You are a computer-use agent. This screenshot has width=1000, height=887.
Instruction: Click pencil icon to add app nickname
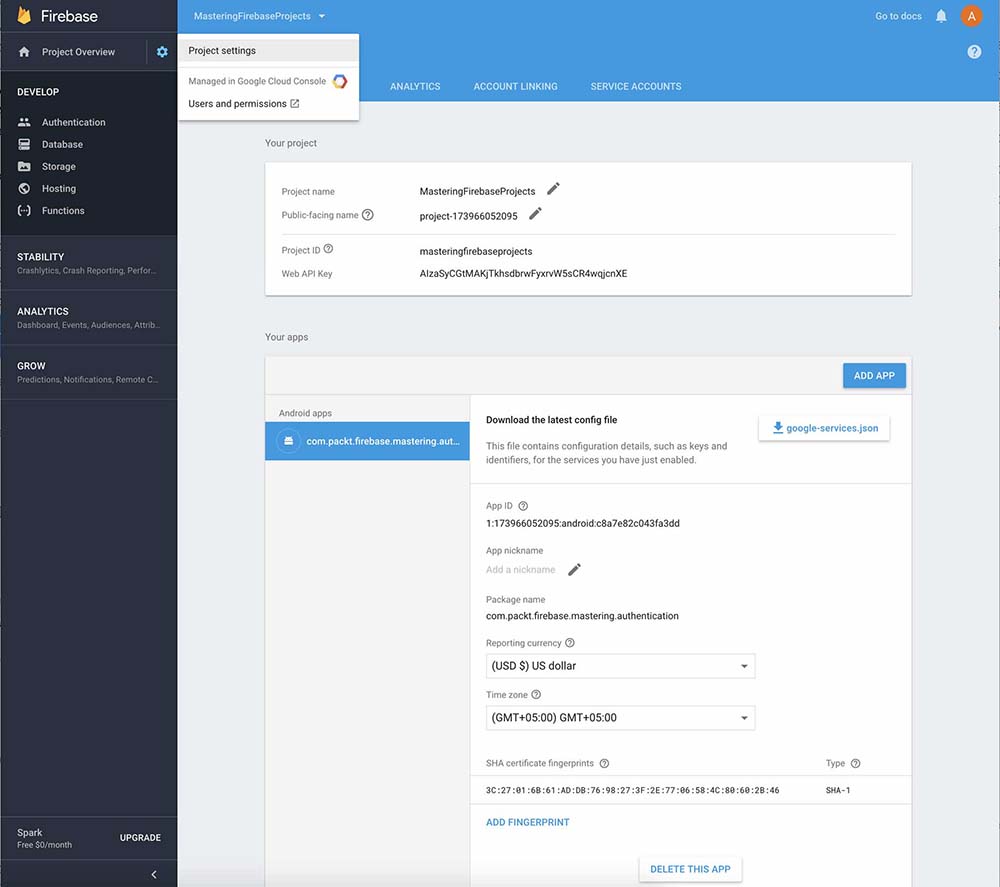click(574, 570)
